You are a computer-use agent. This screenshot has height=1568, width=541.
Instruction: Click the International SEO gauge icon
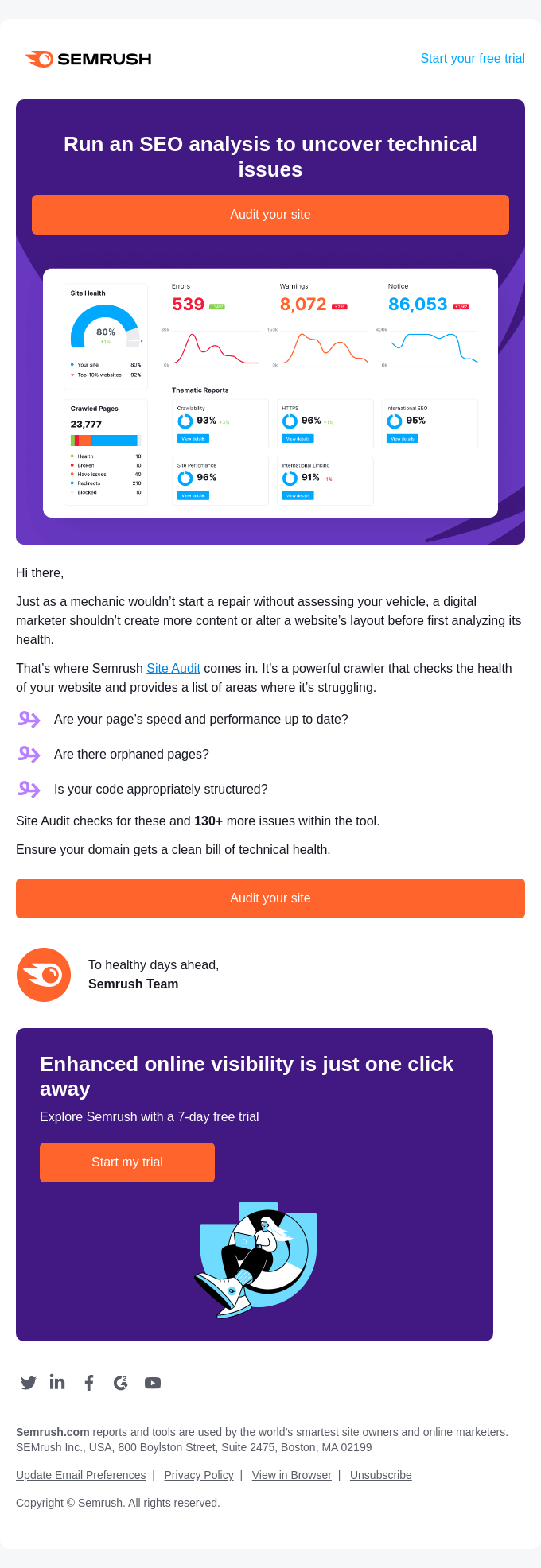[394, 421]
